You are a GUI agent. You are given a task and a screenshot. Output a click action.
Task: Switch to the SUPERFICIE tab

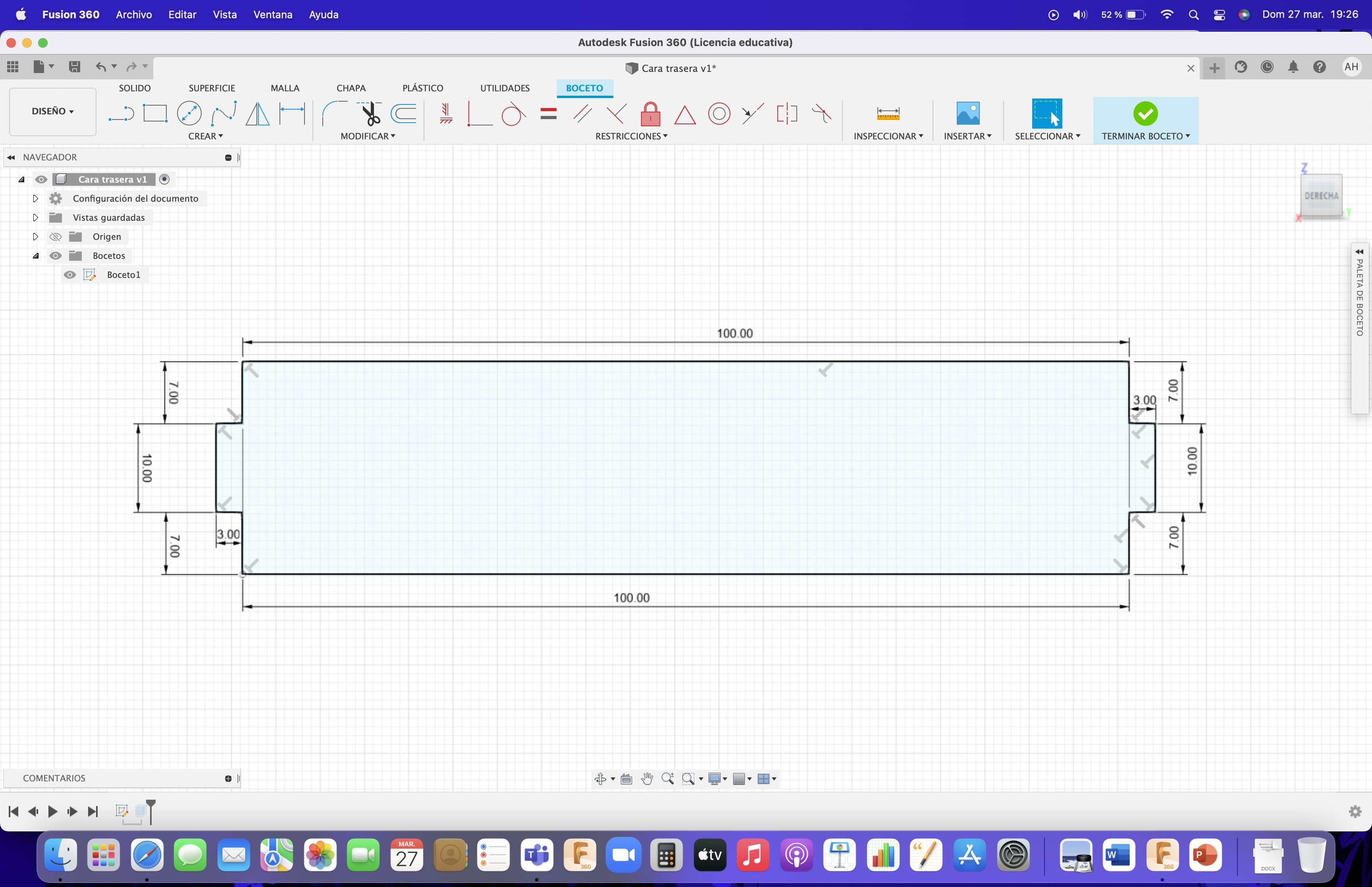point(212,88)
